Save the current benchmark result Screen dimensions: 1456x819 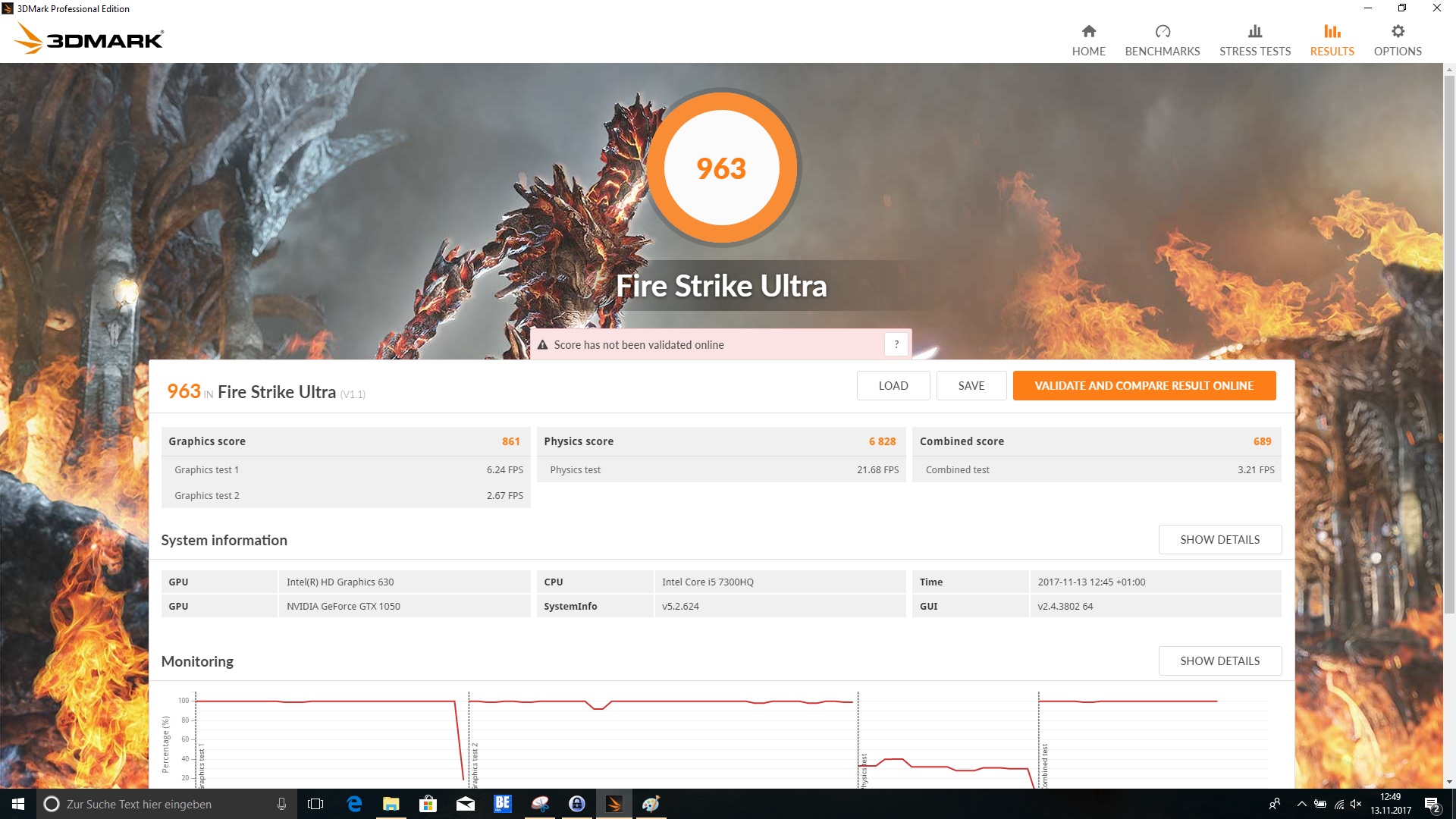[x=971, y=385]
